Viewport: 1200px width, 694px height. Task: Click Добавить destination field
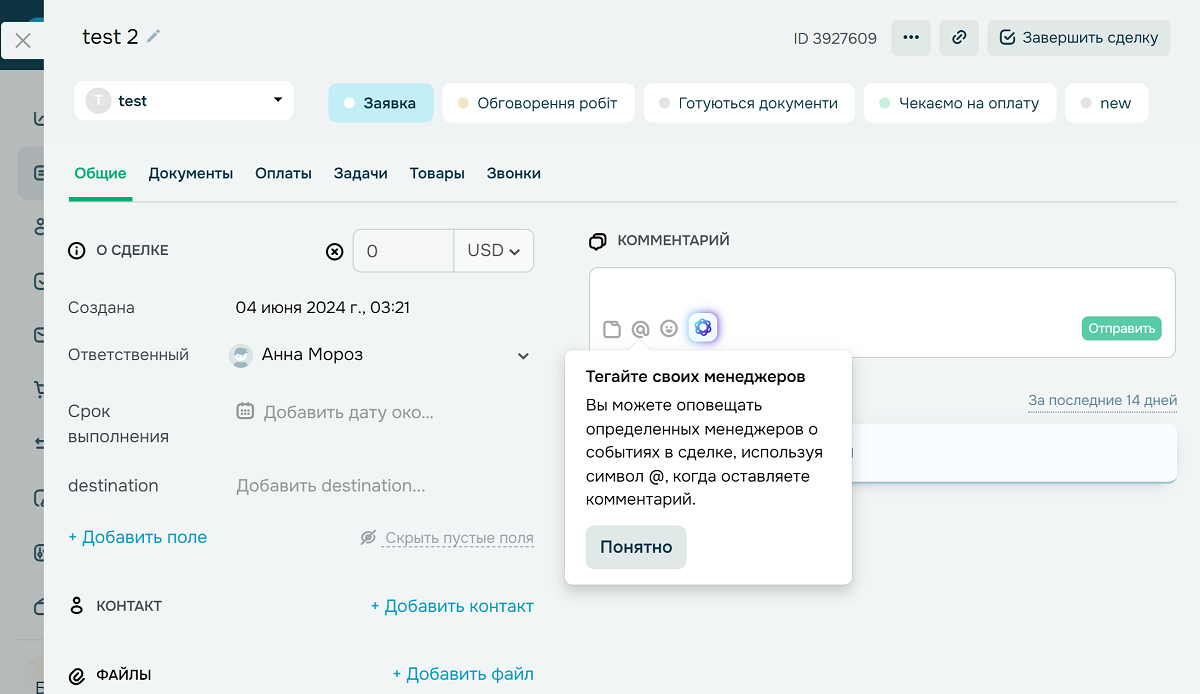point(330,486)
